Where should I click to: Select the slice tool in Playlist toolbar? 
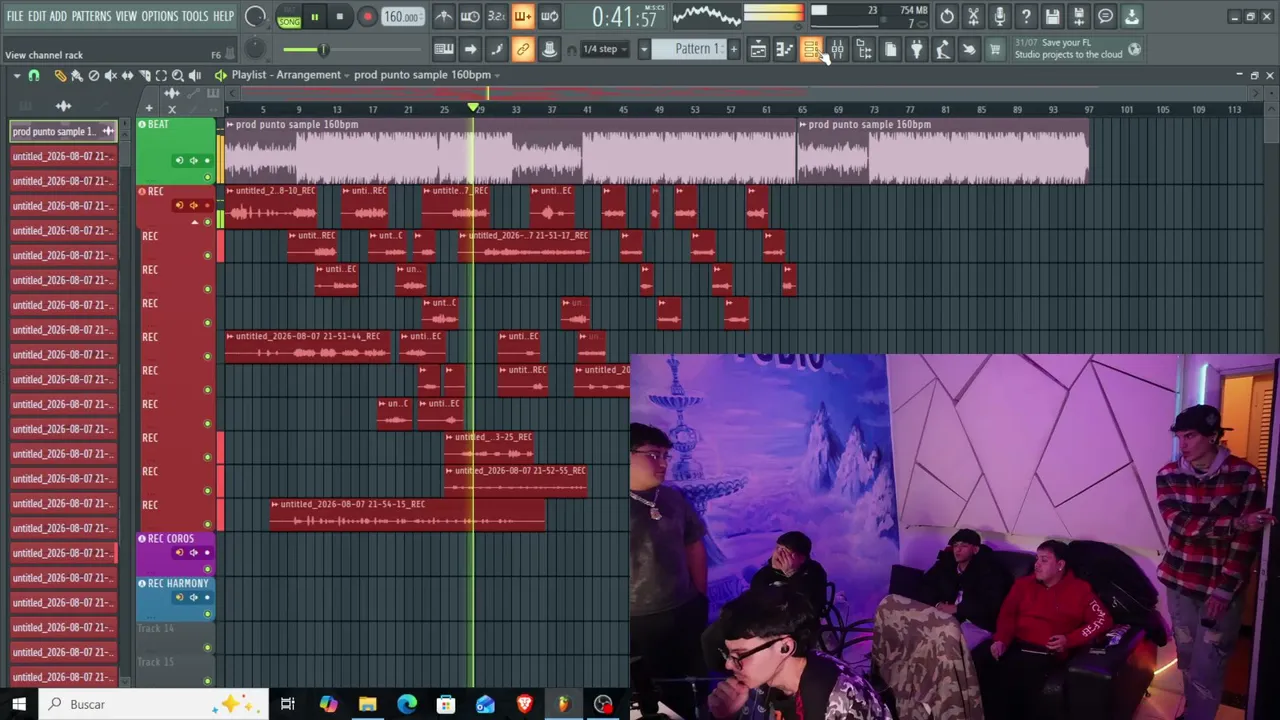pyautogui.click(x=144, y=75)
